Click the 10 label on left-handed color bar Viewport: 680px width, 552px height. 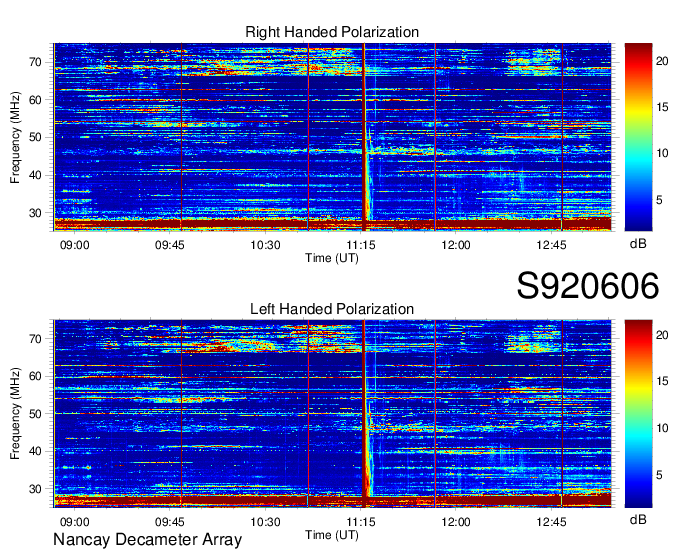pos(662,428)
